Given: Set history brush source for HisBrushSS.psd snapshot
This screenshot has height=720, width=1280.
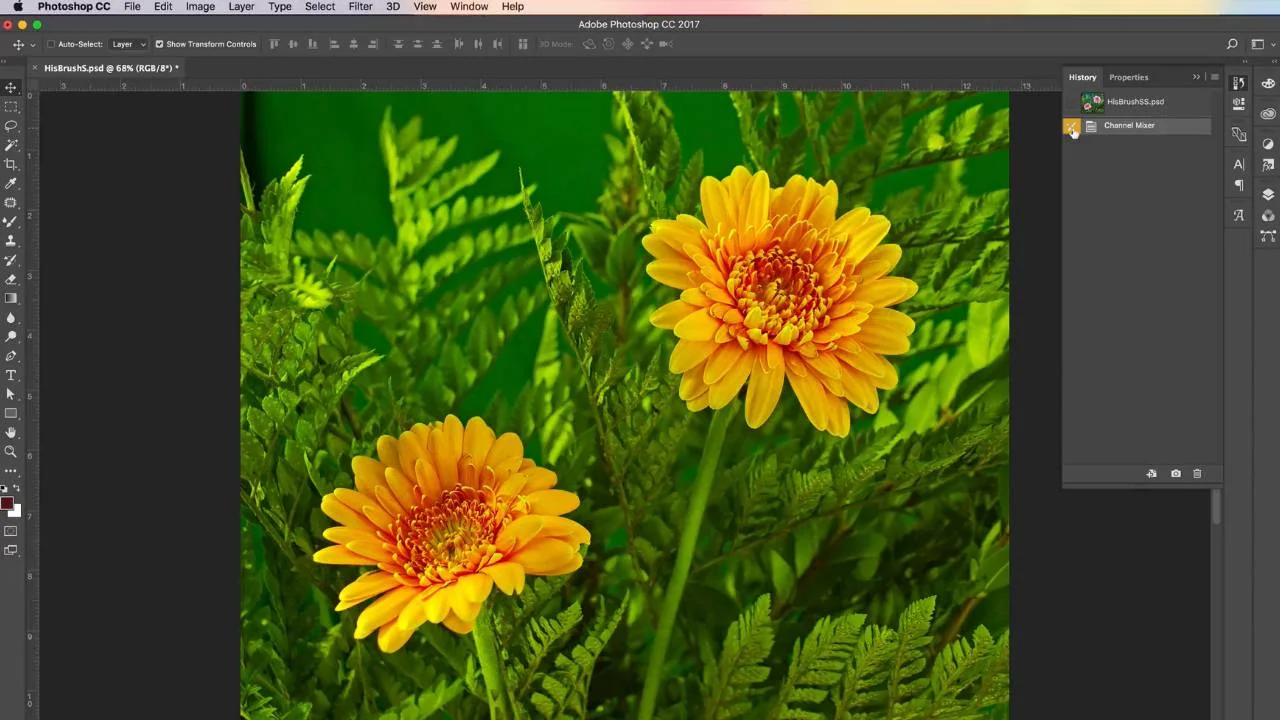Looking at the screenshot, I should 1071,101.
